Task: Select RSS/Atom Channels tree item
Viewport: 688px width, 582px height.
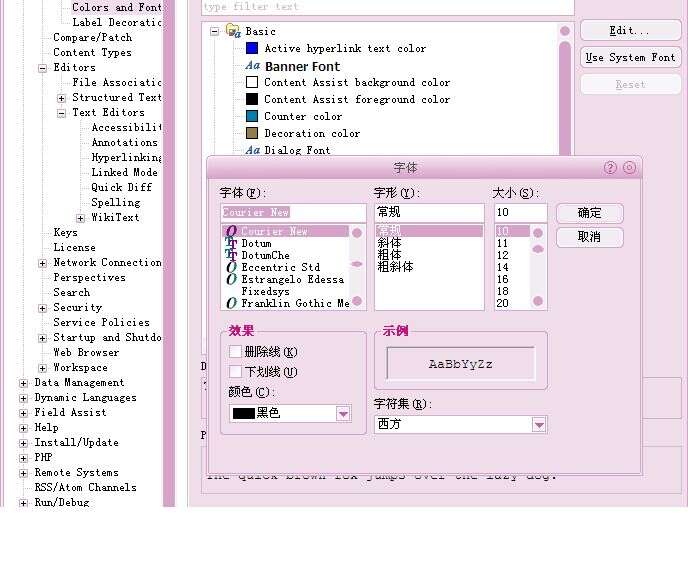Action: 86,487
